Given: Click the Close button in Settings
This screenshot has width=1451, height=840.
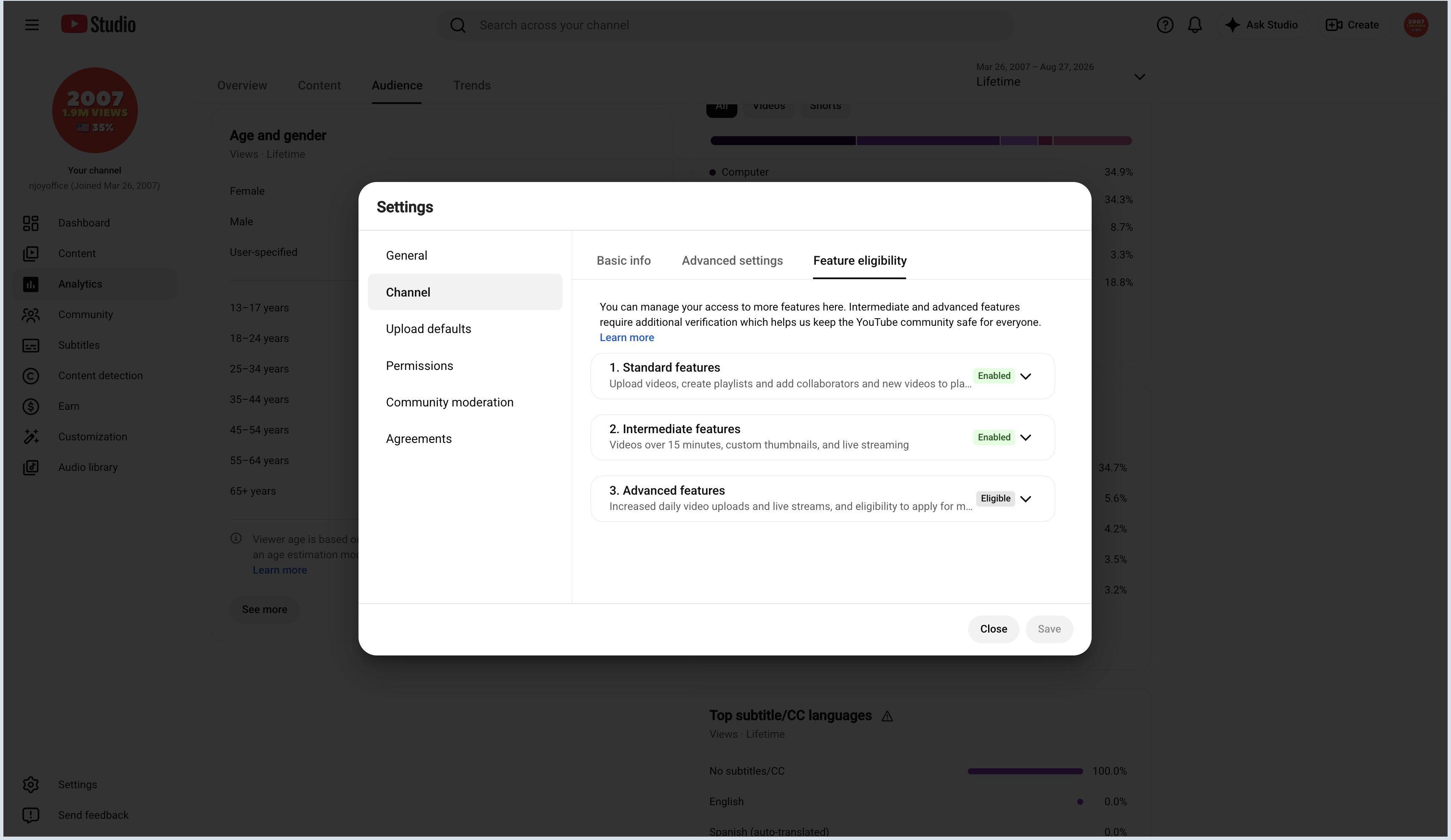Looking at the screenshot, I should (993, 629).
